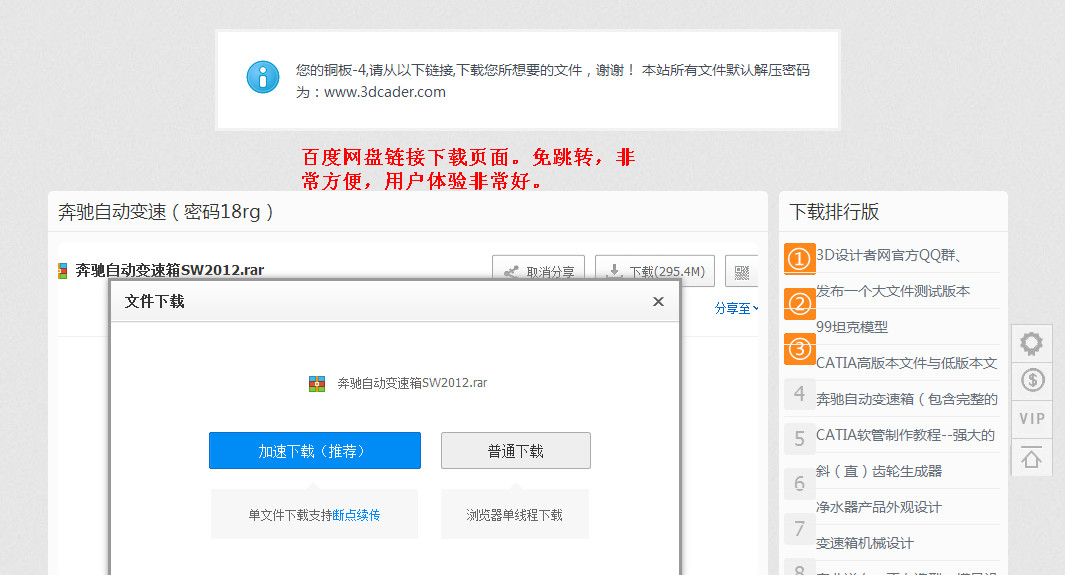This screenshot has width=1065, height=575.
Task: Open 99坦克模型 ranking item
Action: [x=852, y=327]
